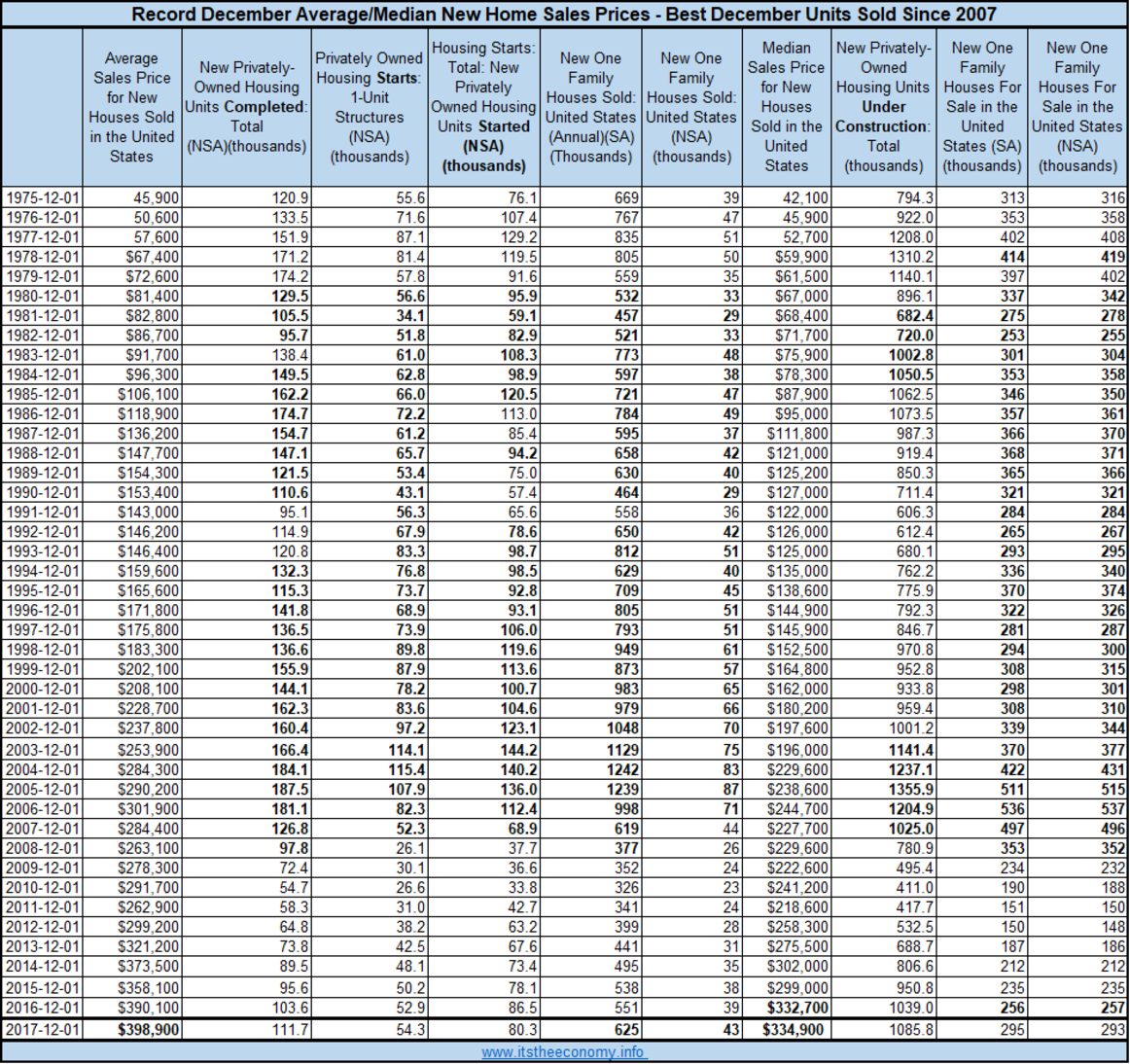Click the date cell 2015-12-01
Image resolution: width=1130 pixels, height=1064 pixels.
pyautogui.click(x=43, y=987)
